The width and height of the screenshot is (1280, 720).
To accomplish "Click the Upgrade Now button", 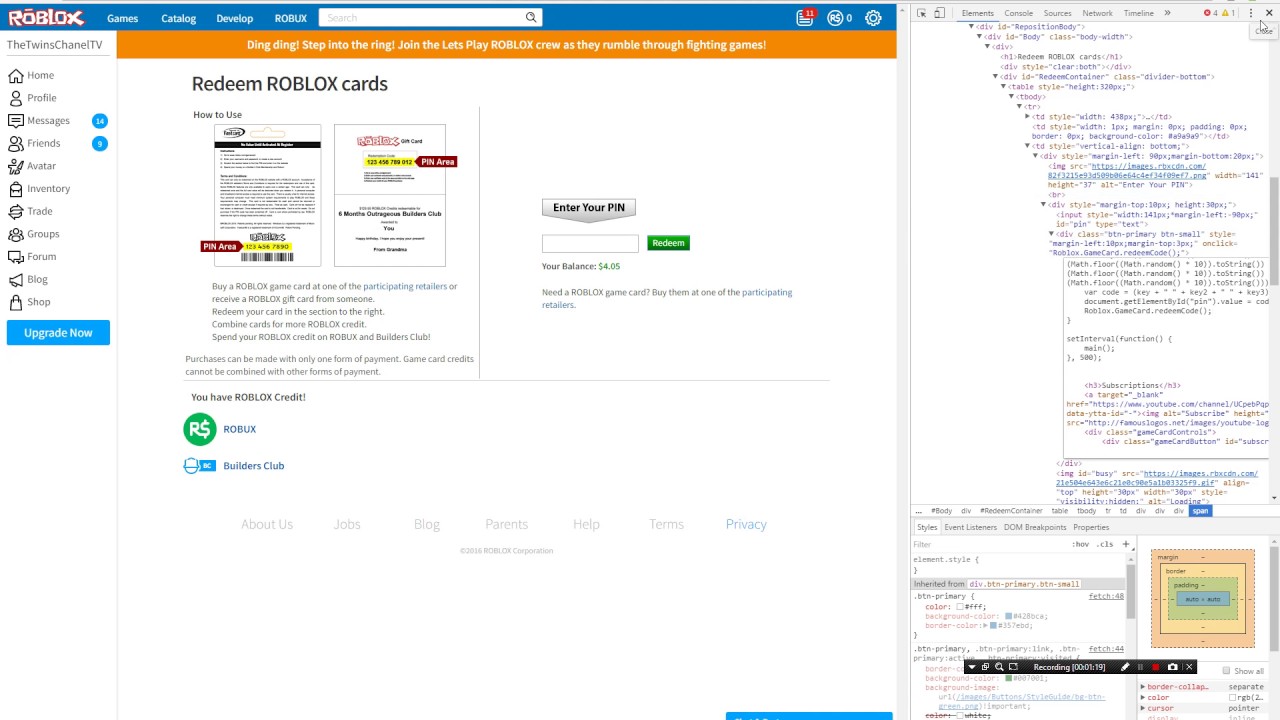I will click(x=58, y=333).
